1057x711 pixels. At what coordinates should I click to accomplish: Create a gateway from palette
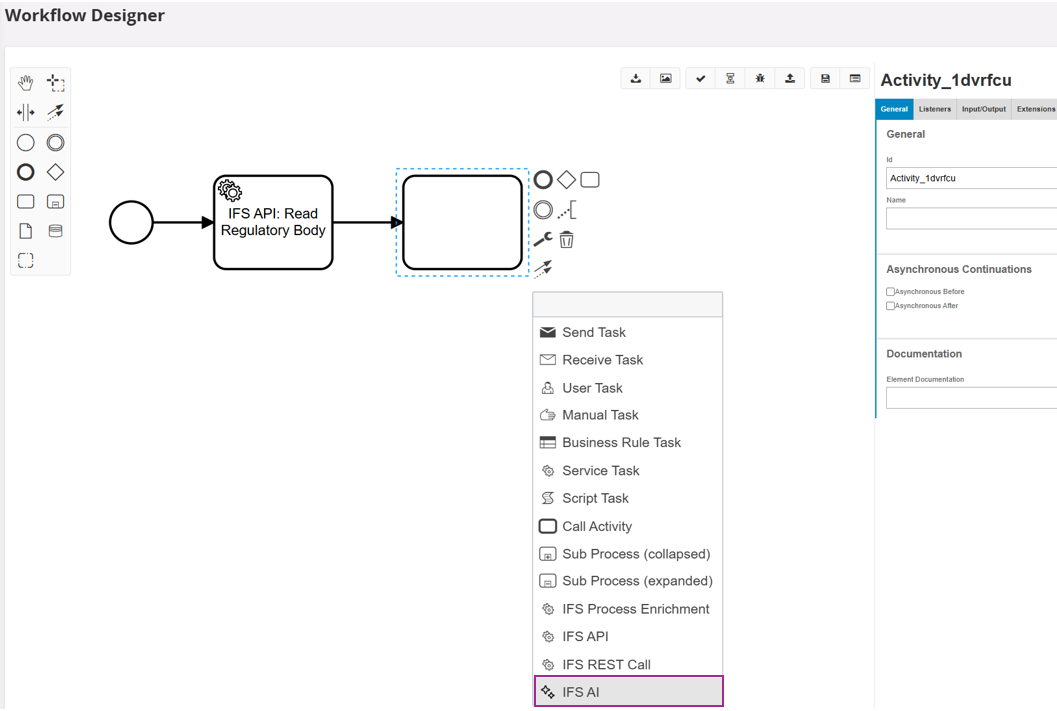pos(55,173)
